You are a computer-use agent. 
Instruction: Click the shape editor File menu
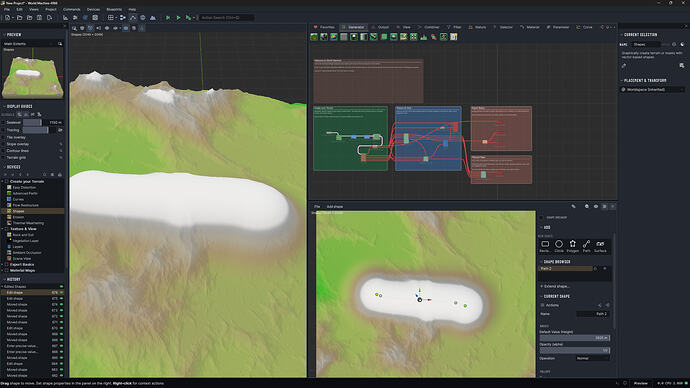(x=317, y=206)
